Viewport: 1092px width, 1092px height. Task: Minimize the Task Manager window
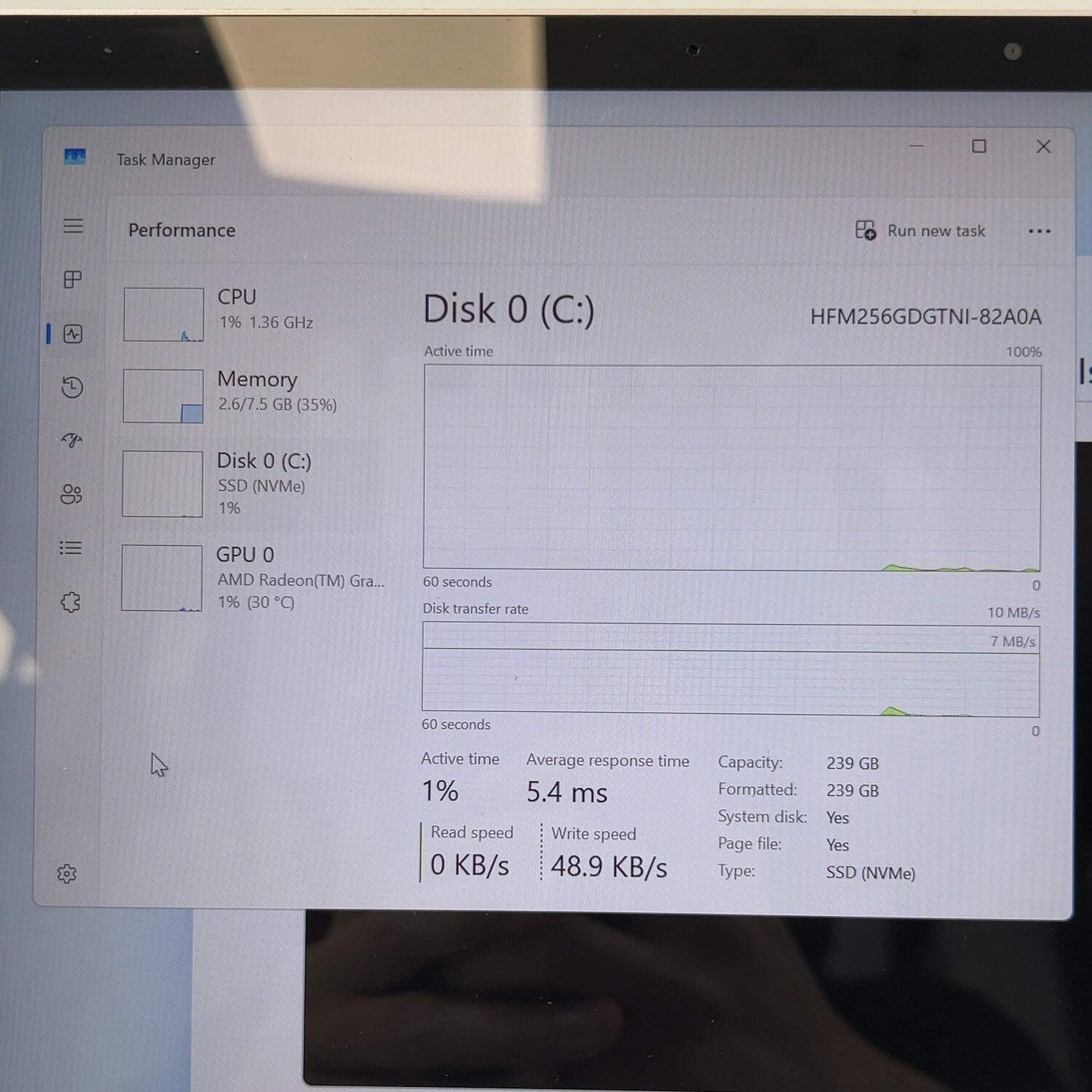[917, 146]
